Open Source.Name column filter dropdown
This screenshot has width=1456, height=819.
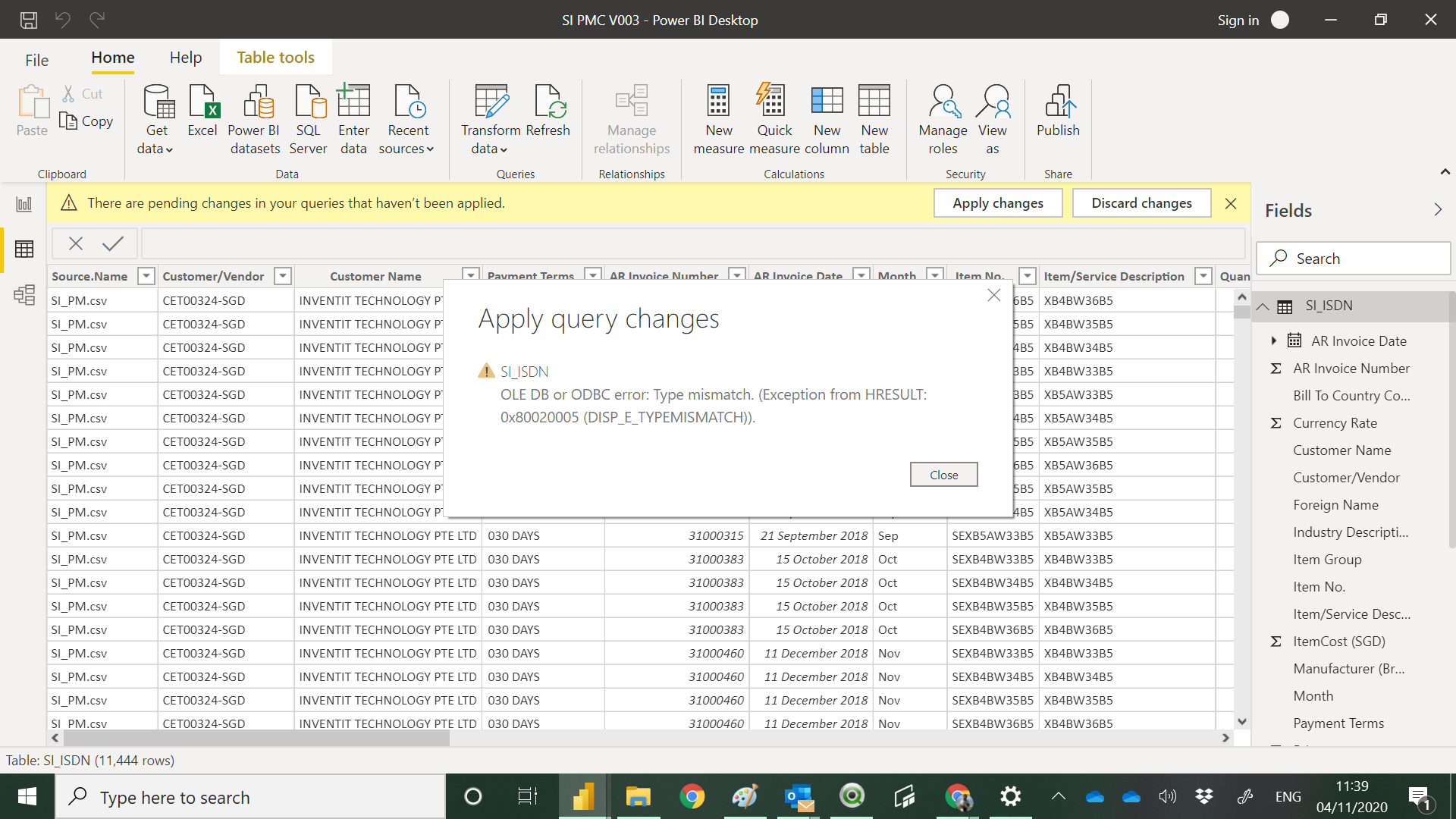point(146,276)
